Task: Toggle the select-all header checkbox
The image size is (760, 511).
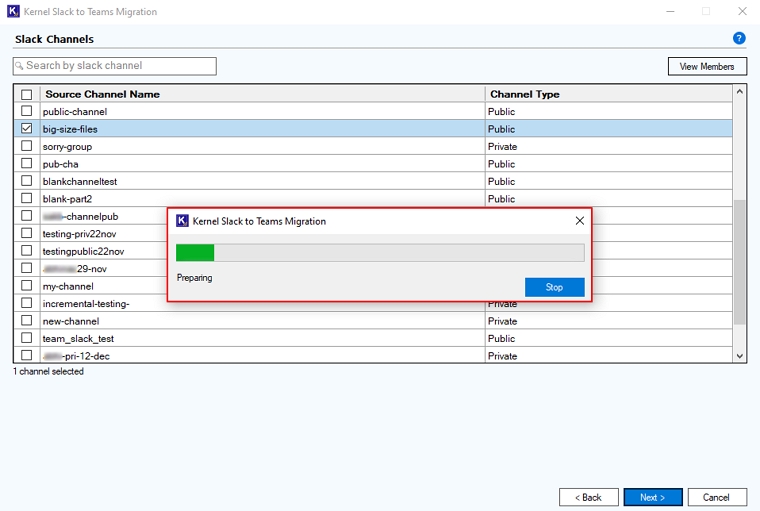Action: (27, 94)
